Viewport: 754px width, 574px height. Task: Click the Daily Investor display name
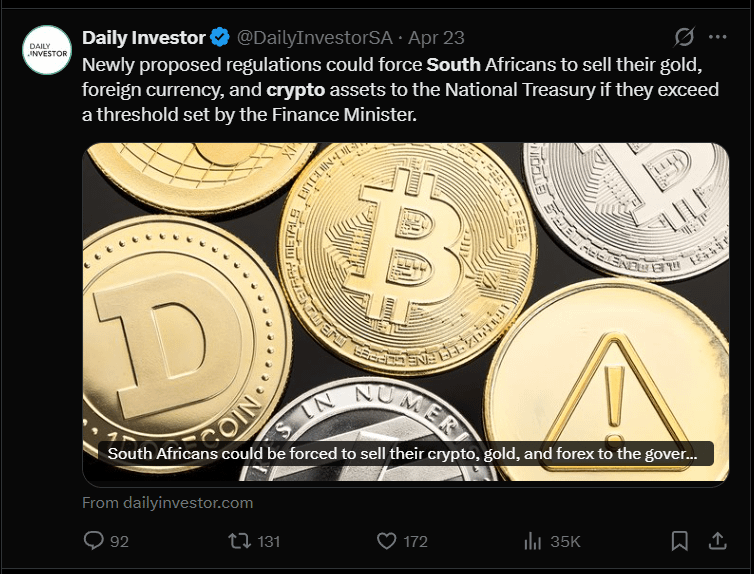coord(144,38)
